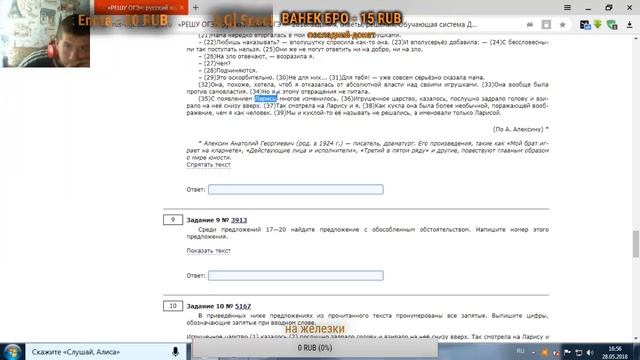Screen dimensions: 640x360
Task: Focus the answer field of task 9
Action: click(296, 276)
